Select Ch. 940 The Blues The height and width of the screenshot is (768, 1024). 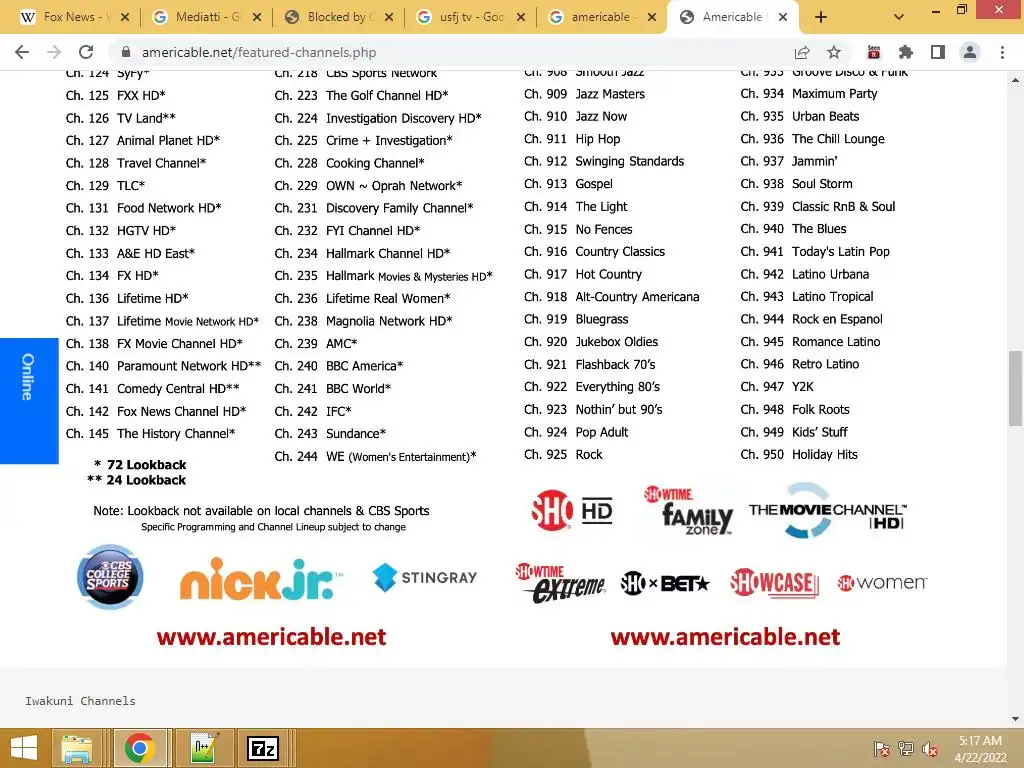[793, 229]
